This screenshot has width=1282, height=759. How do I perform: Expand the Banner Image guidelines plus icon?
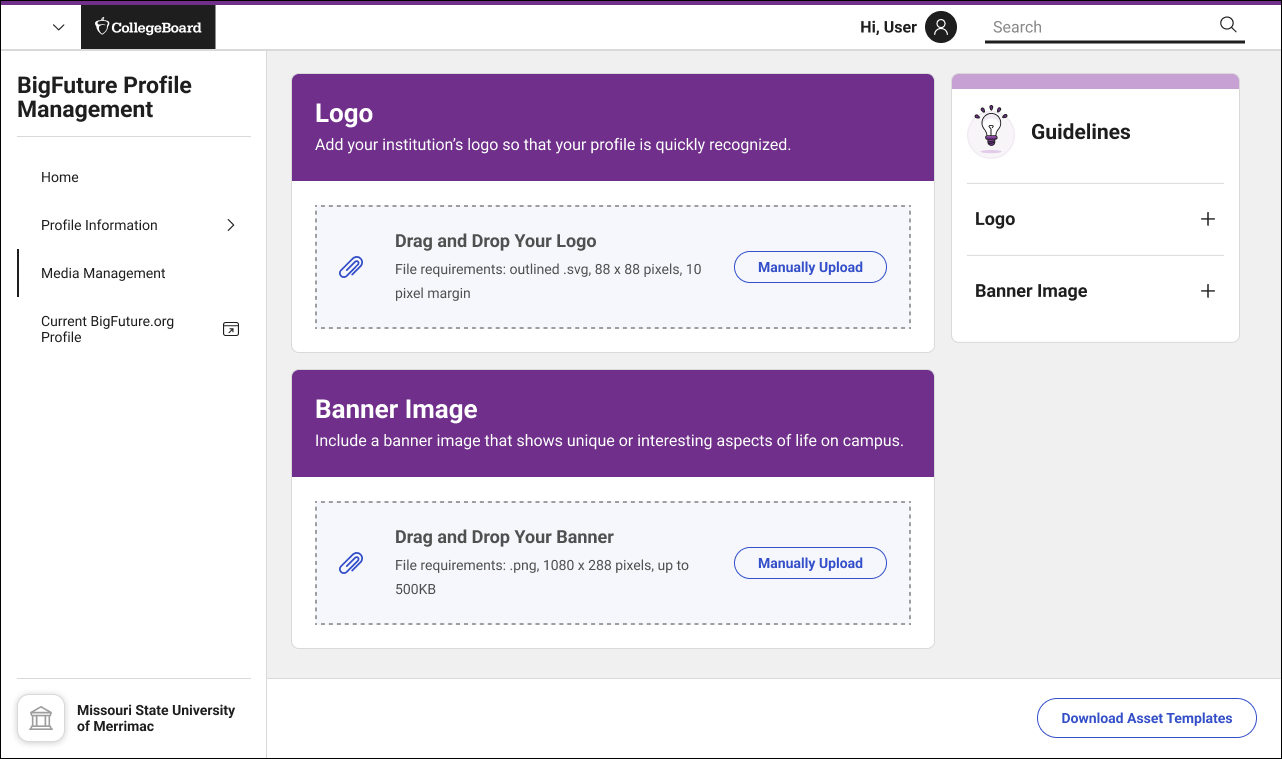(1208, 291)
